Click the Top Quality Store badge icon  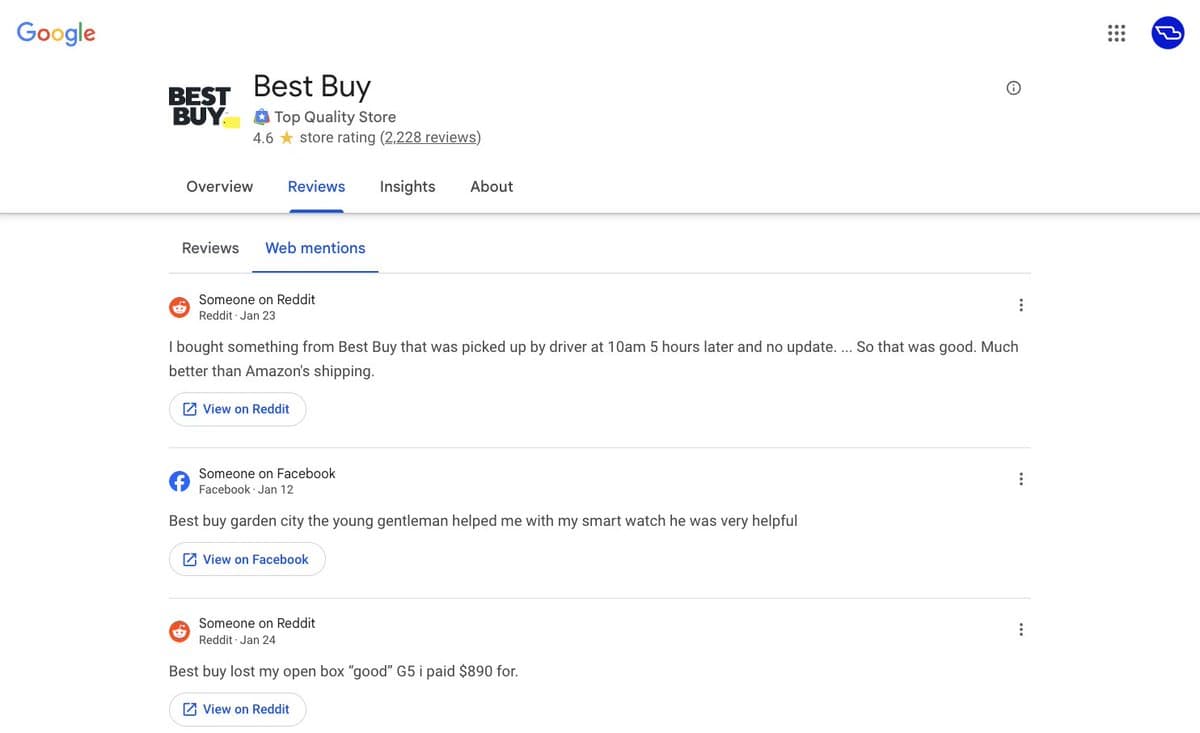click(x=261, y=116)
